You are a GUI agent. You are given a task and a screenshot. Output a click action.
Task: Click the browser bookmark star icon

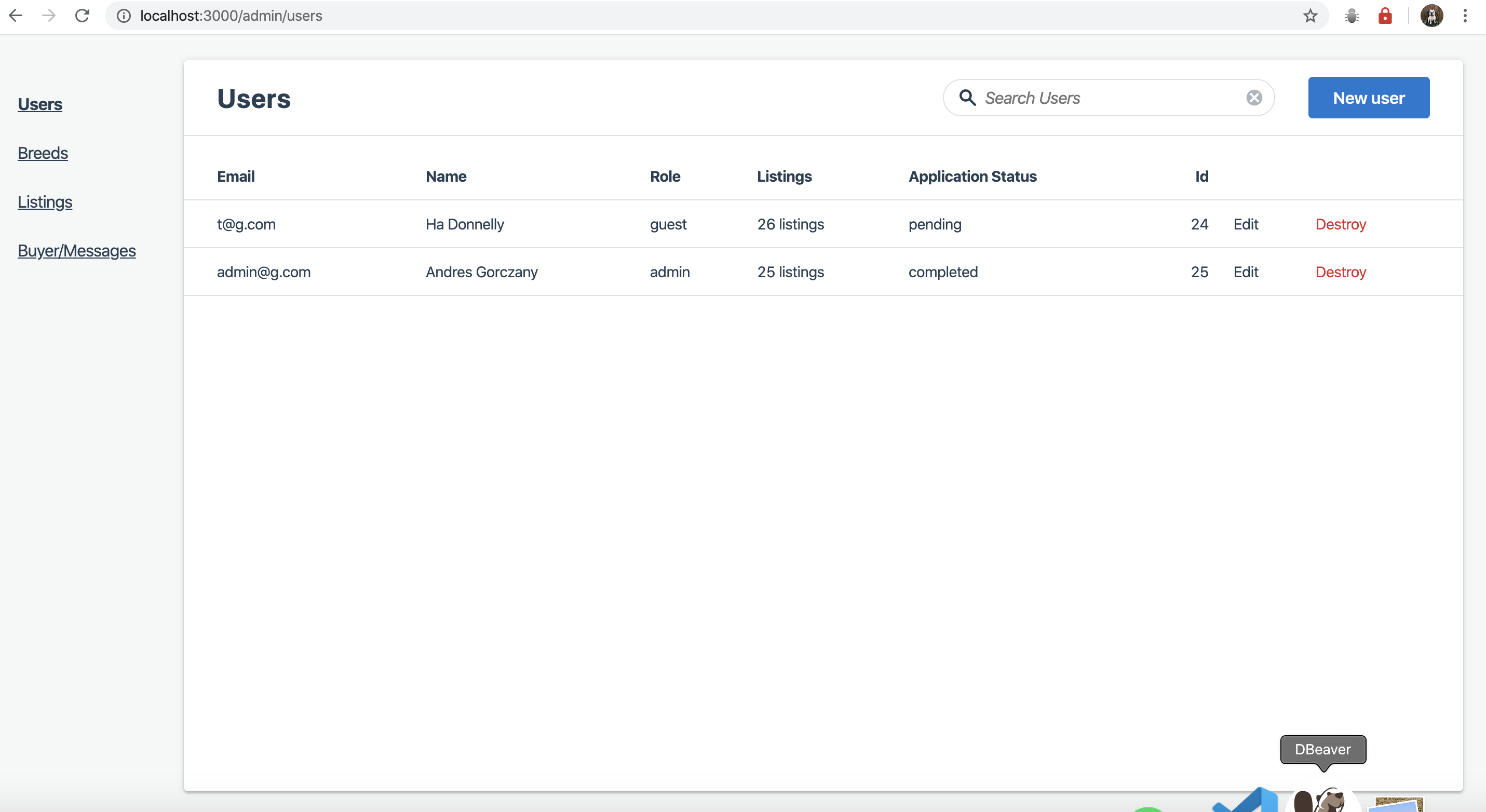coord(1310,16)
